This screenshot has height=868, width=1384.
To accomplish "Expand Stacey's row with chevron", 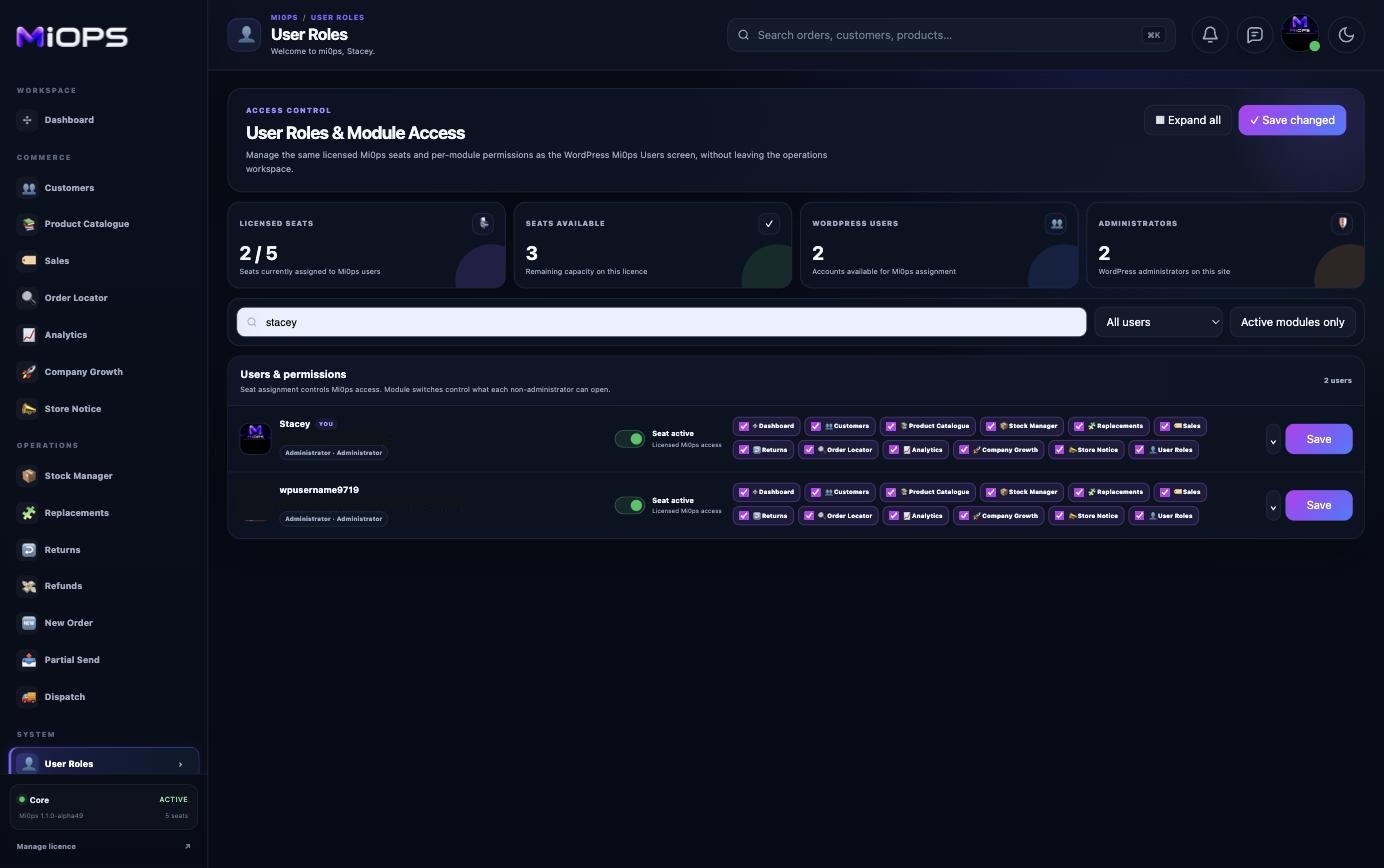I will point(1273,440).
